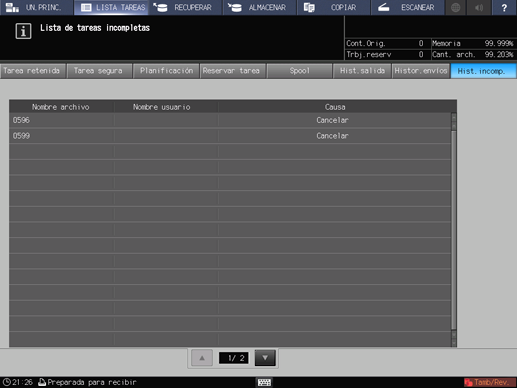517x388 pixels.
Task: Select the LISTA TAREAS top button
Action: [x=111, y=7]
